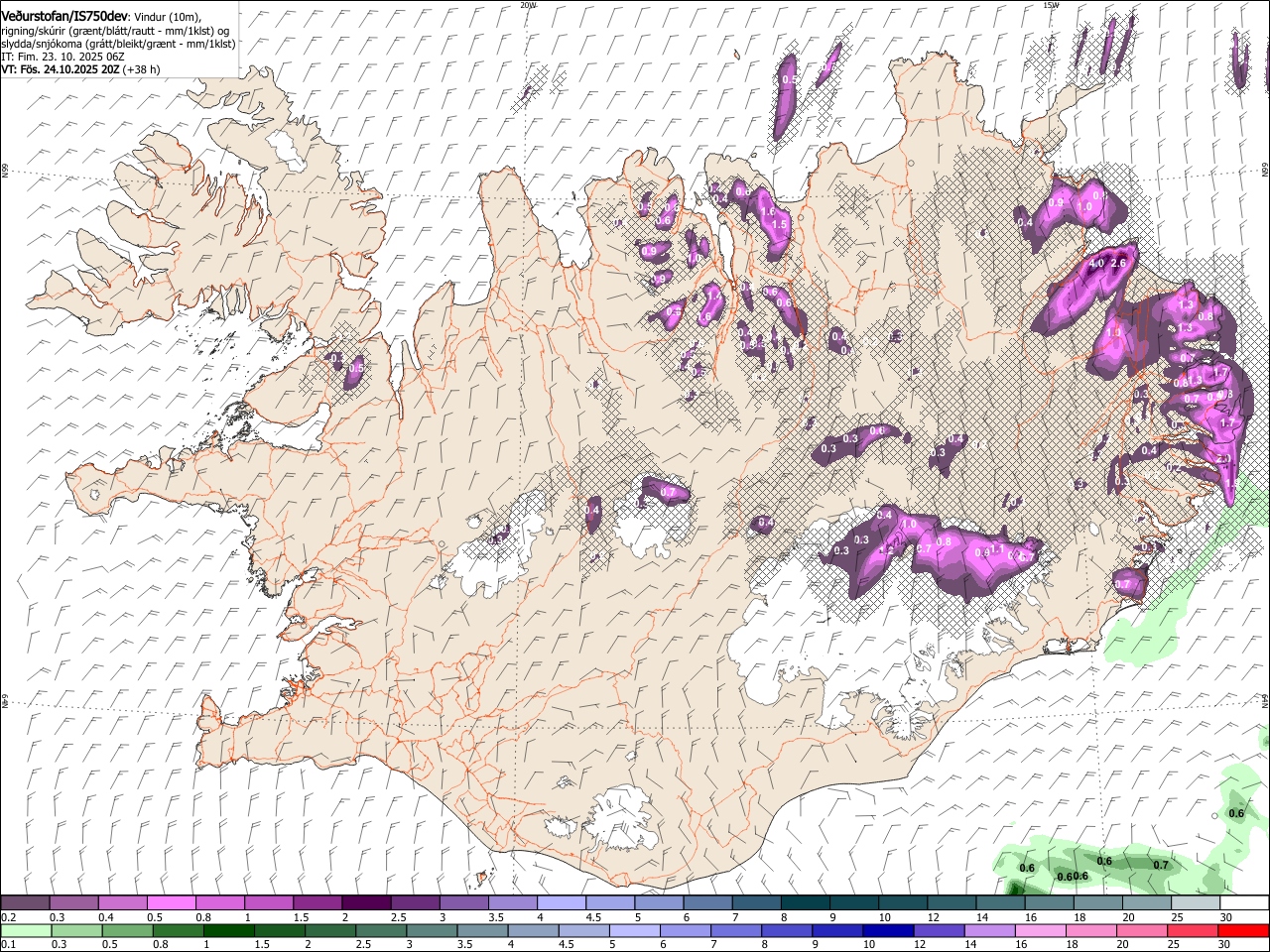Click the pale green 0.1 rain swatch, bottom row
This screenshot has width=1270, height=952.
pyautogui.click(x=26, y=931)
